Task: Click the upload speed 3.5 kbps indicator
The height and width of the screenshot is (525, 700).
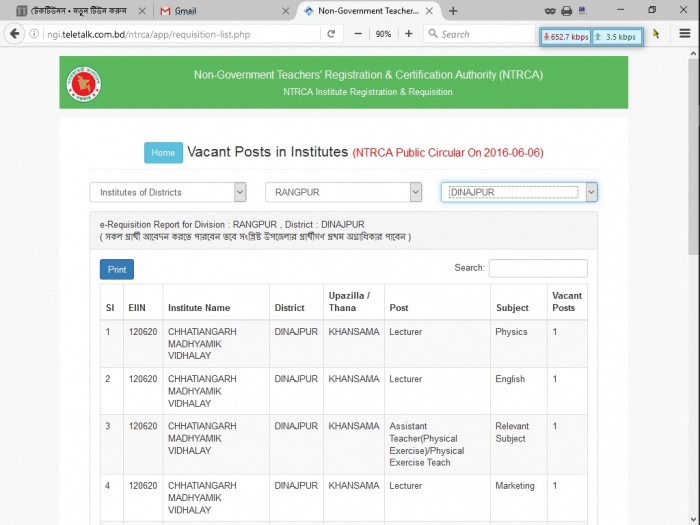Action: click(x=617, y=37)
